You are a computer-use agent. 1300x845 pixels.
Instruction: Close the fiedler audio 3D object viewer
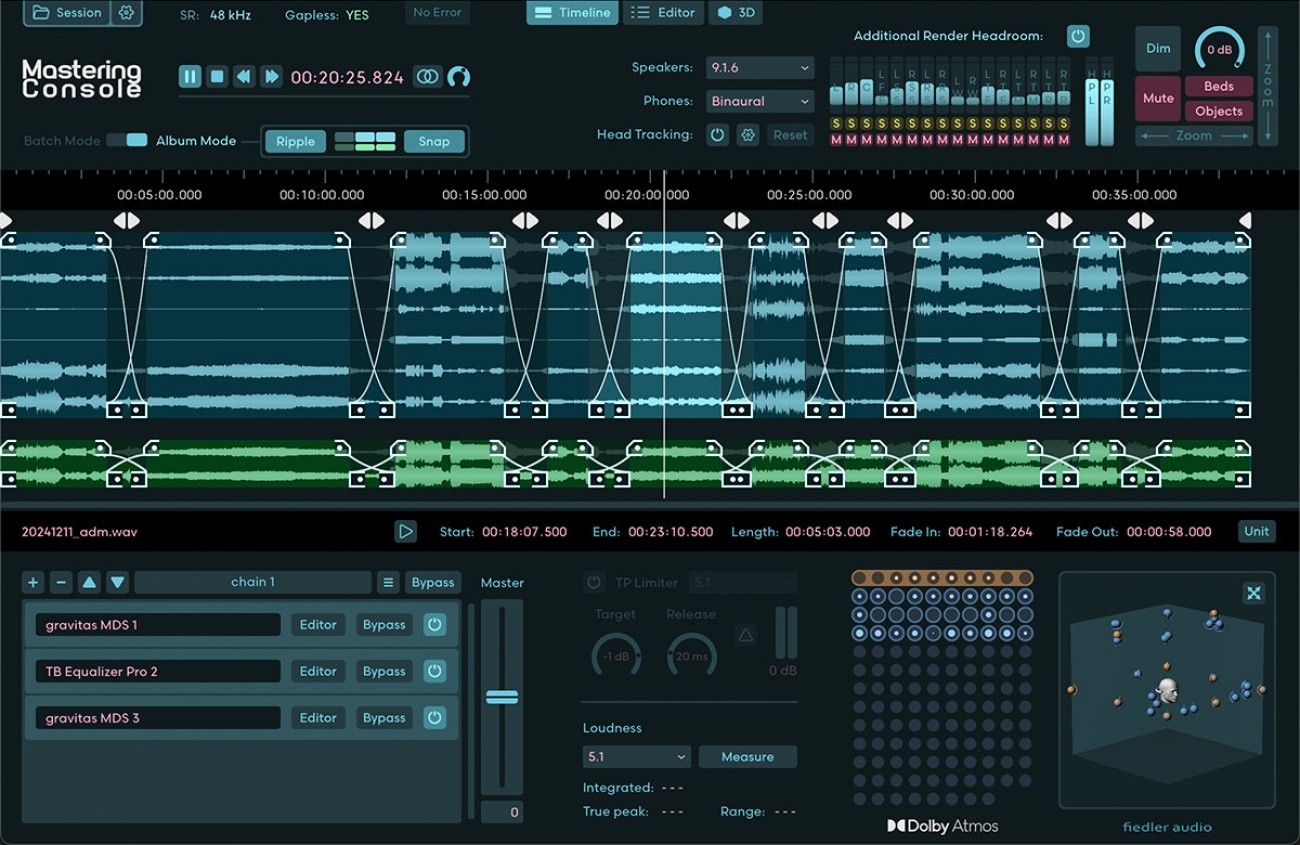[1254, 593]
